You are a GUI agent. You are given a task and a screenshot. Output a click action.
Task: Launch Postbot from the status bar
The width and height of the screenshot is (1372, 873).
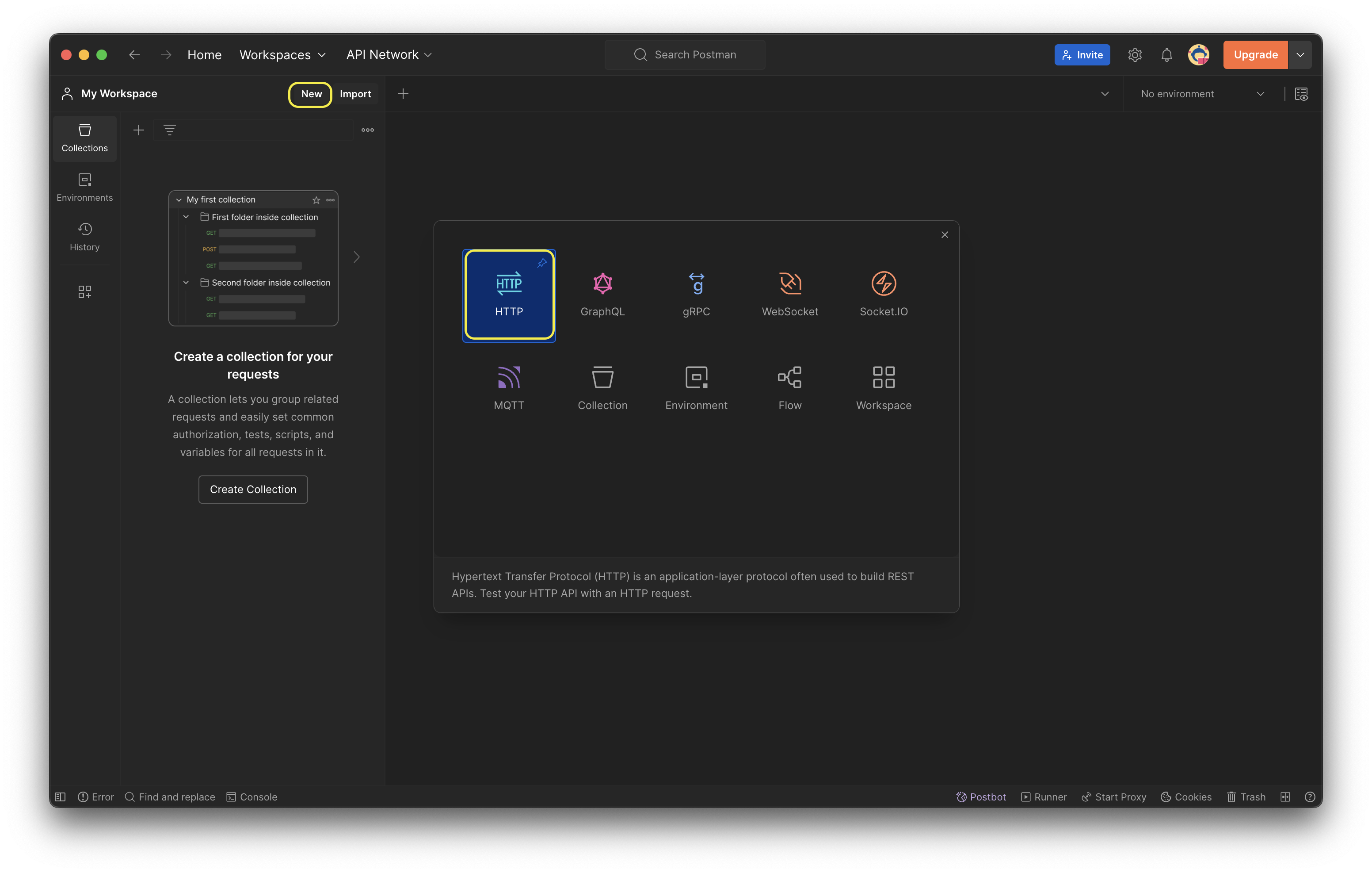pos(980,796)
